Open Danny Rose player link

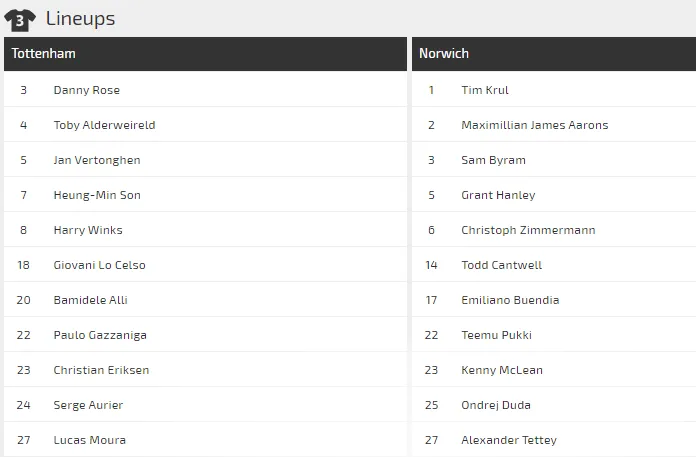coord(87,90)
